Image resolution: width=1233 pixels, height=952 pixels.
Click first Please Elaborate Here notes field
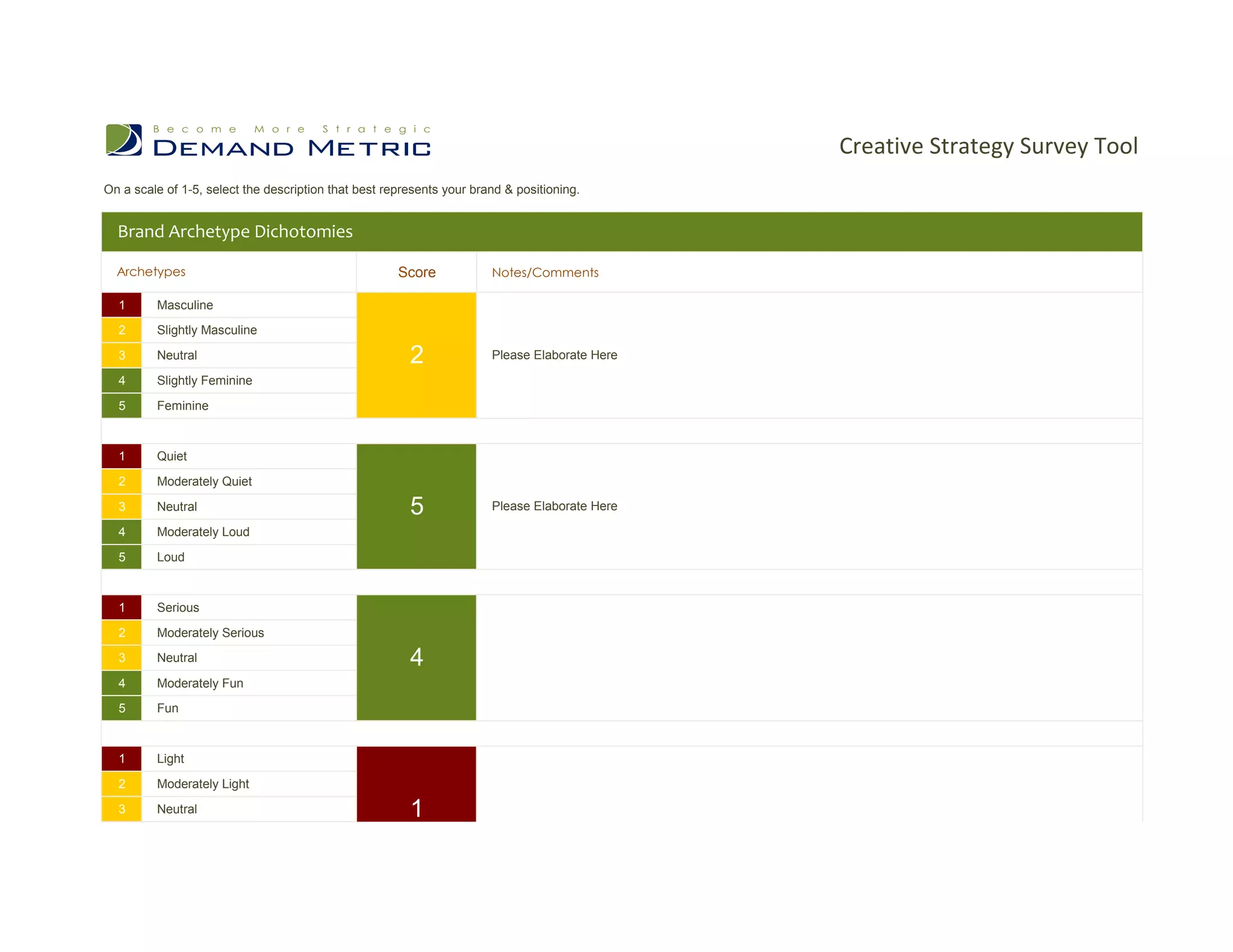click(x=554, y=355)
